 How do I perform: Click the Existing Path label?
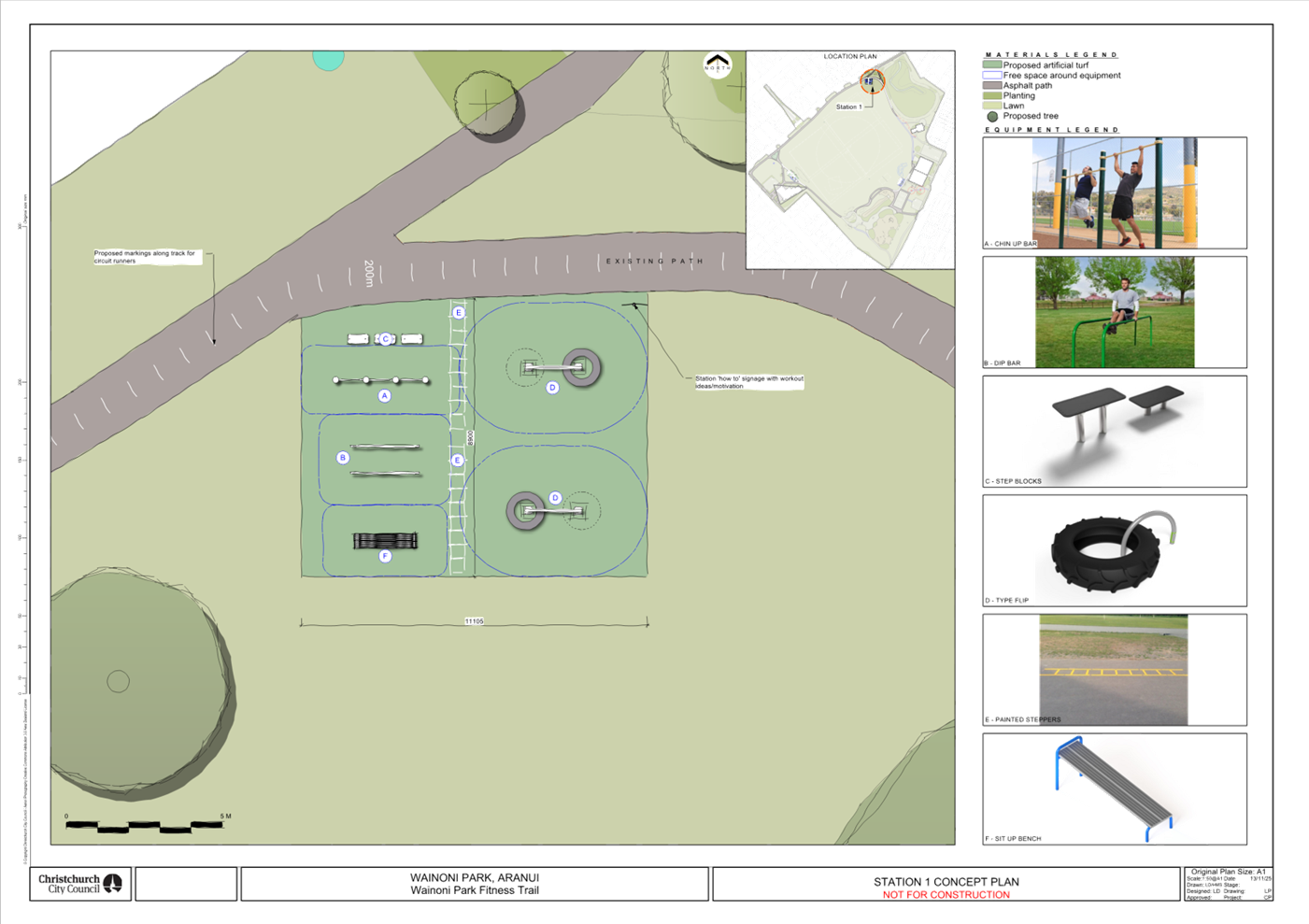click(654, 262)
